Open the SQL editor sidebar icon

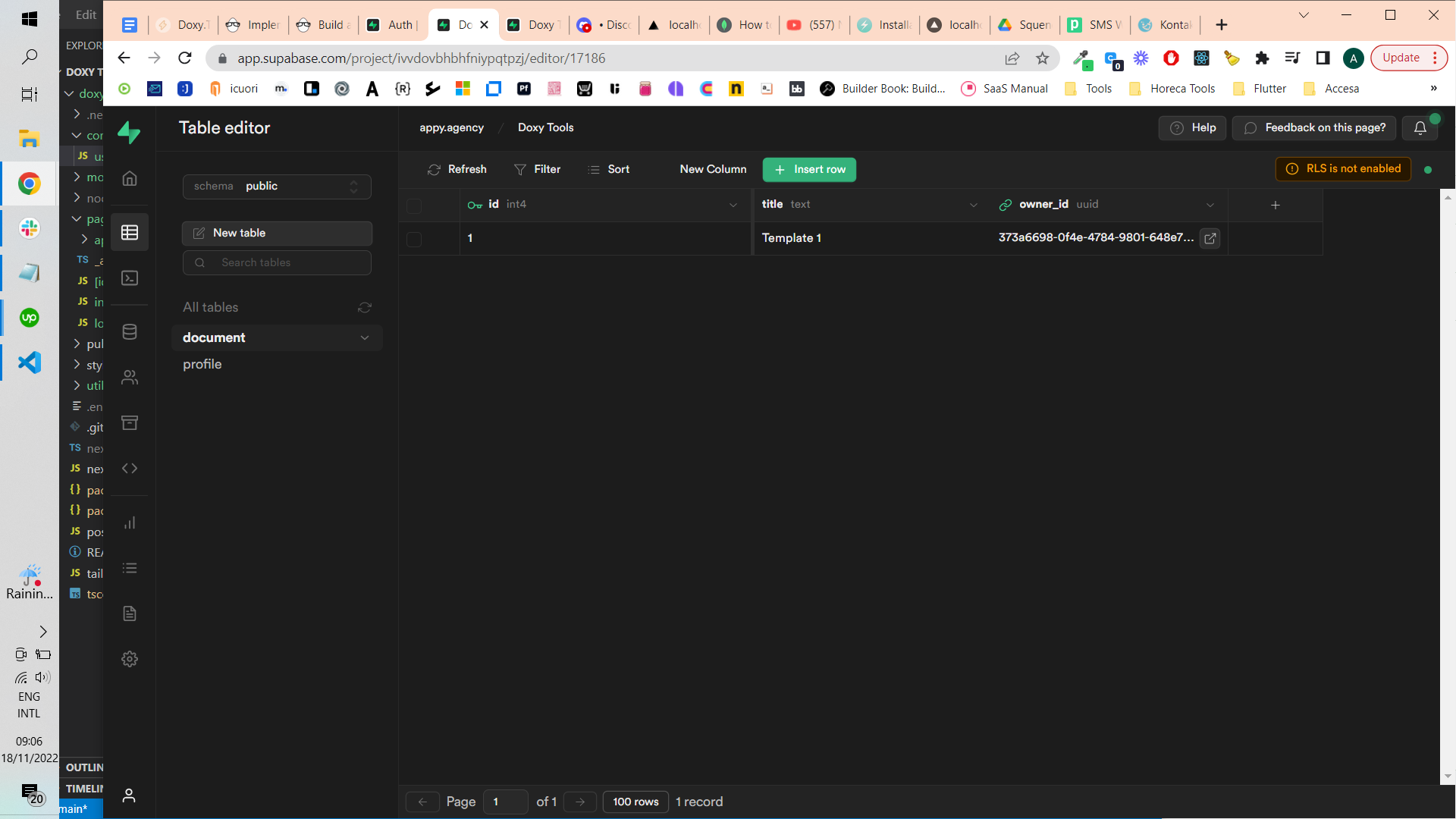tap(130, 278)
